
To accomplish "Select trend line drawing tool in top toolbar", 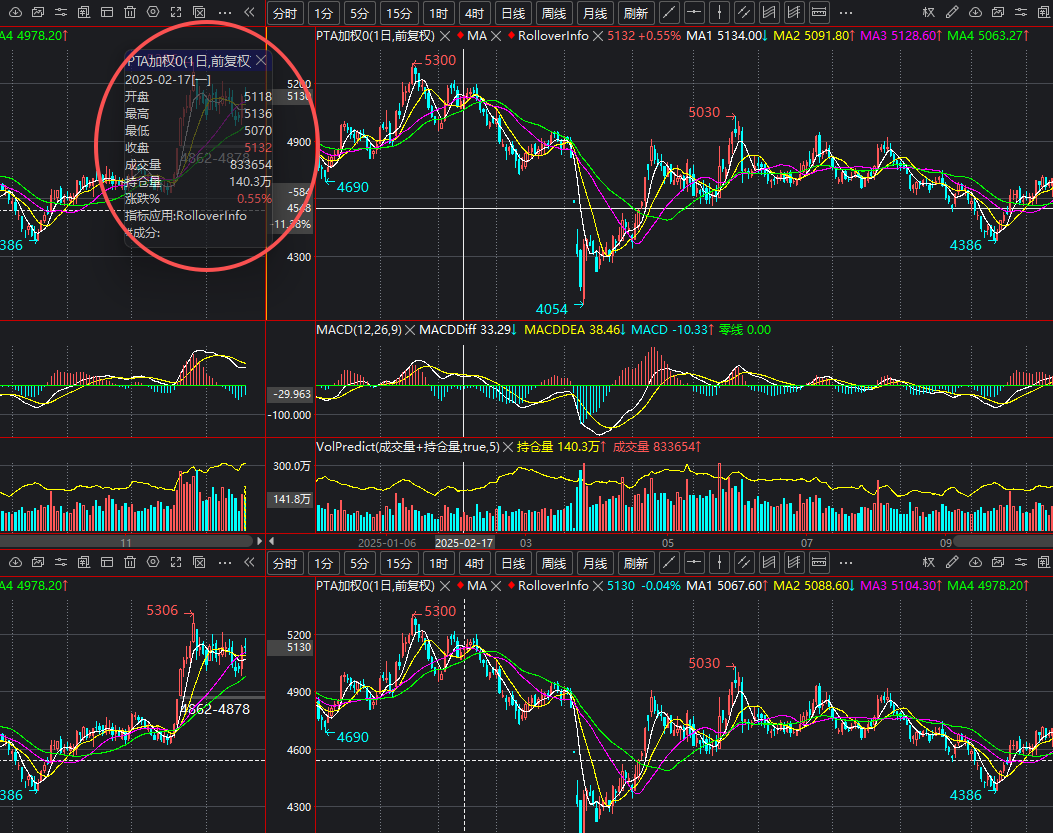I will point(668,13).
